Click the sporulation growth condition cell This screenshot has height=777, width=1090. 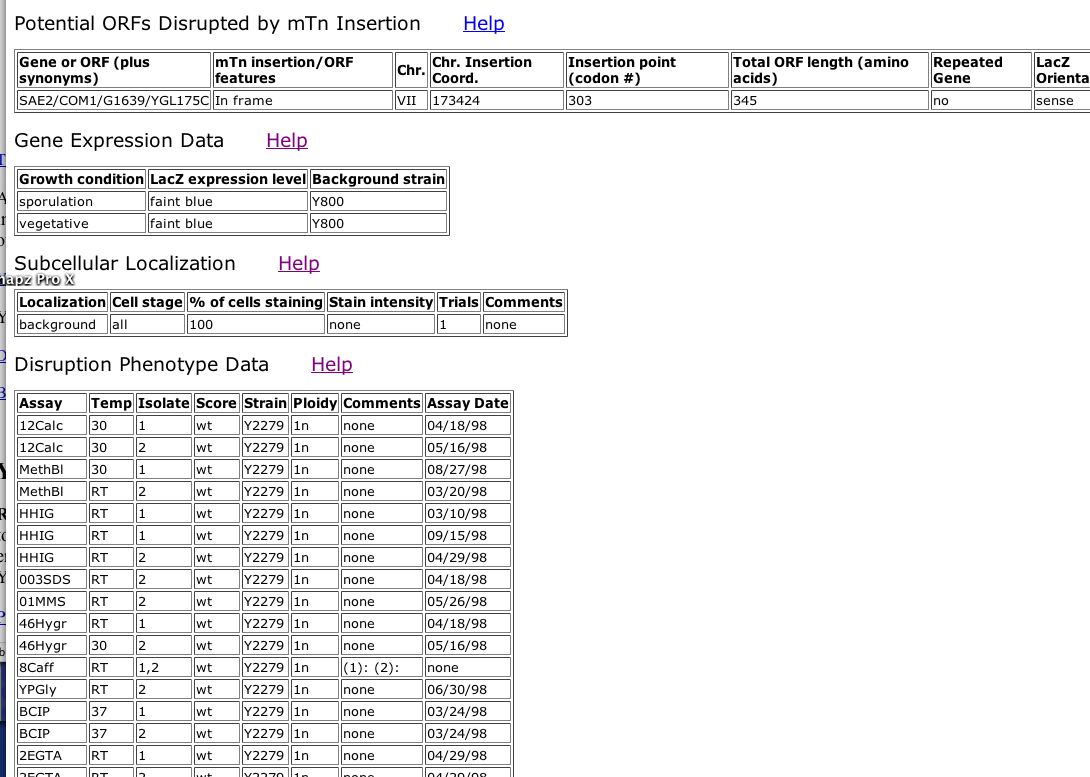pyautogui.click(x=81, y=201)
